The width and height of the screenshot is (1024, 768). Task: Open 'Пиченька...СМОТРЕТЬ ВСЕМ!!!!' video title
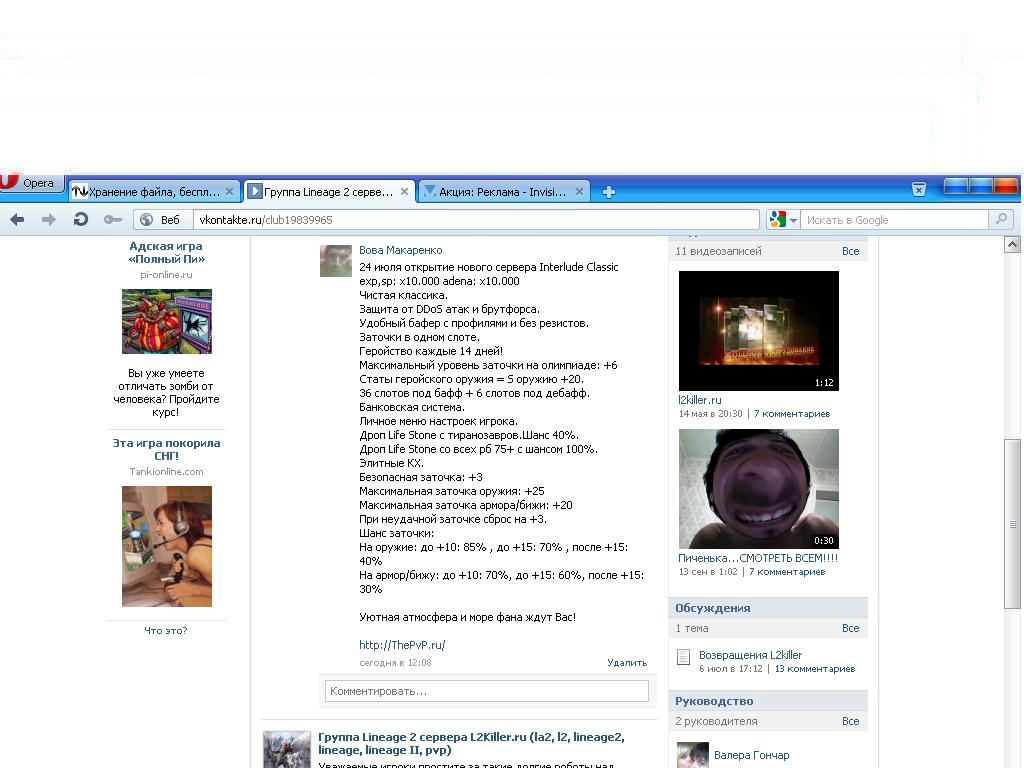[758, 558]
